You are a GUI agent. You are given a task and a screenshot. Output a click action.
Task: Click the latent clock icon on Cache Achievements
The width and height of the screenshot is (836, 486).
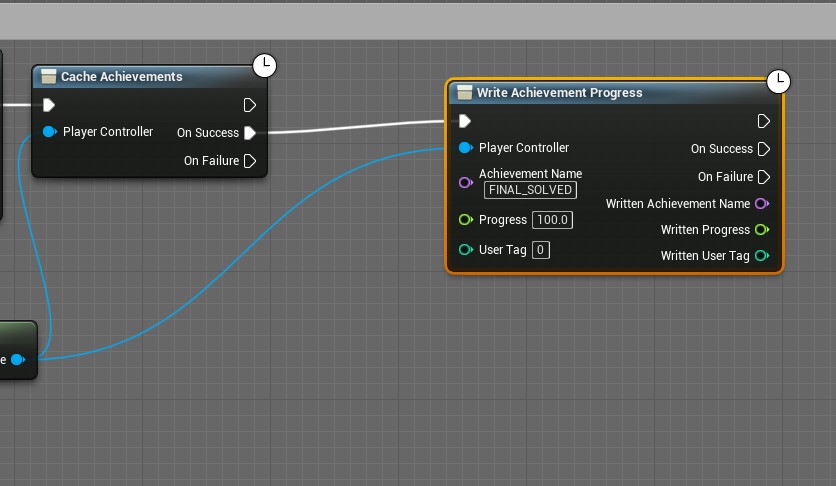click(264, 66)
